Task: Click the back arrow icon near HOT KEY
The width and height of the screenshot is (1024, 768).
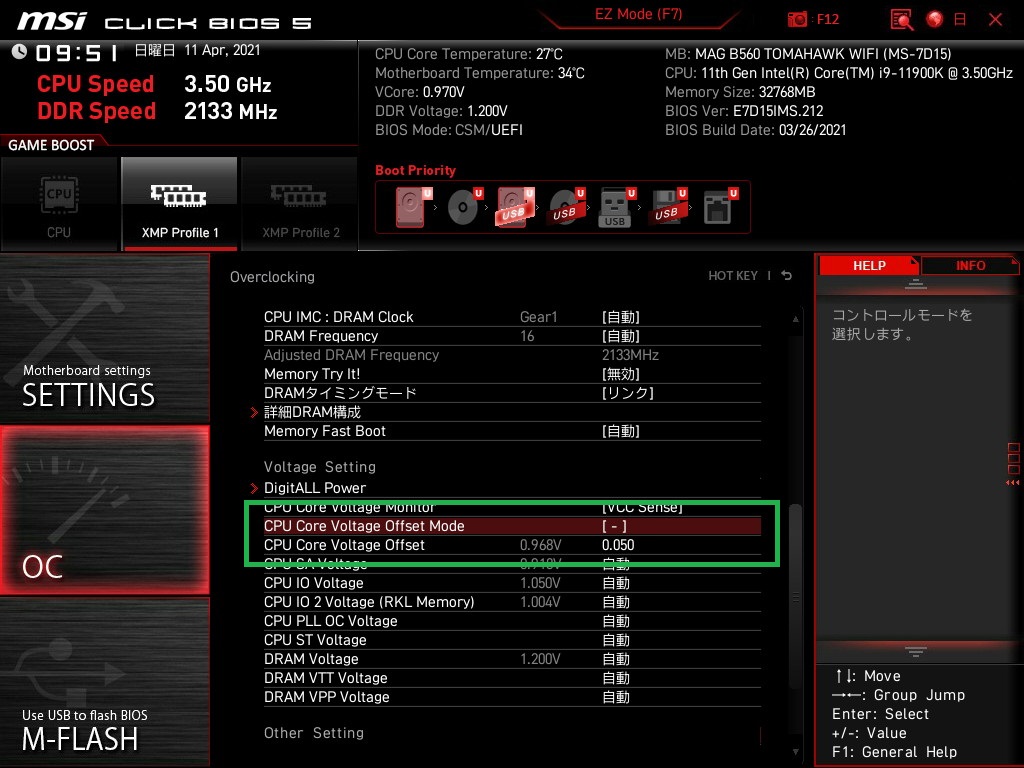Action: (x=786, y=276)
